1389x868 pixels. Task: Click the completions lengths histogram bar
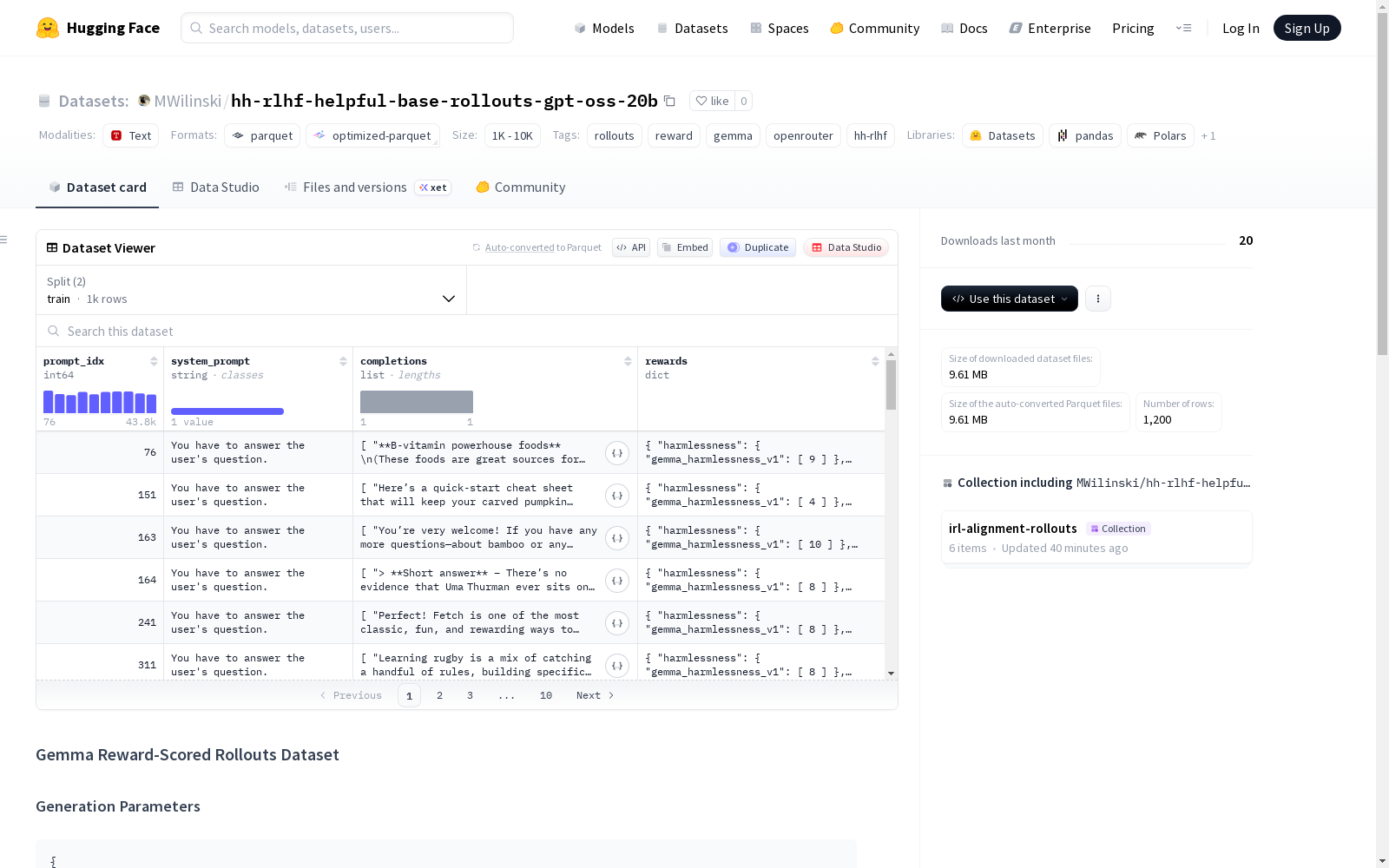(417, 402)
